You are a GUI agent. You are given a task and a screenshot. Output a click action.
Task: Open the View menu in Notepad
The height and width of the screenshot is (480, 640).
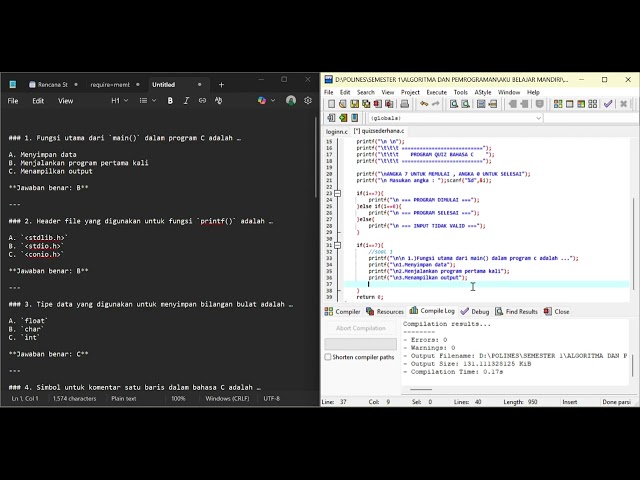[65, 101]
